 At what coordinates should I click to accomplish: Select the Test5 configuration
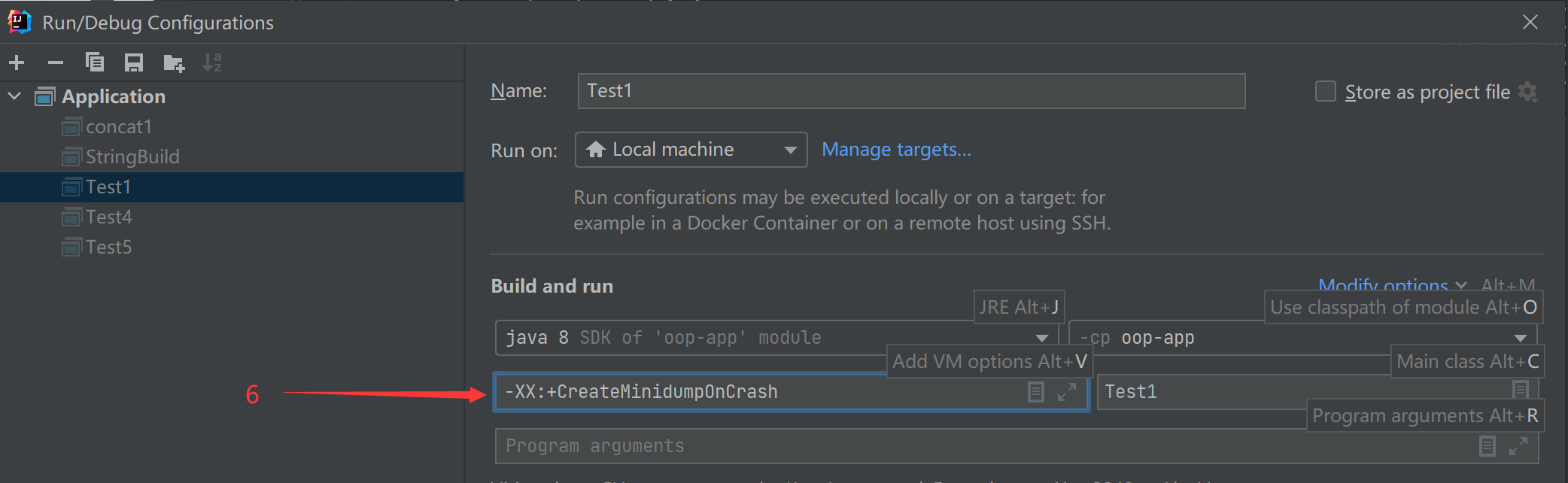[108, 248]
